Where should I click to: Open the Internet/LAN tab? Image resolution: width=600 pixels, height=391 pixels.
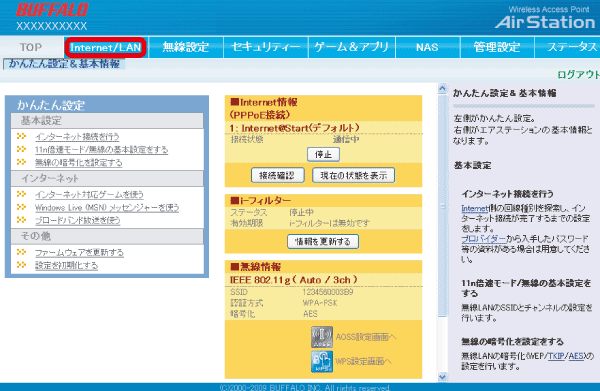pos(106,47)
